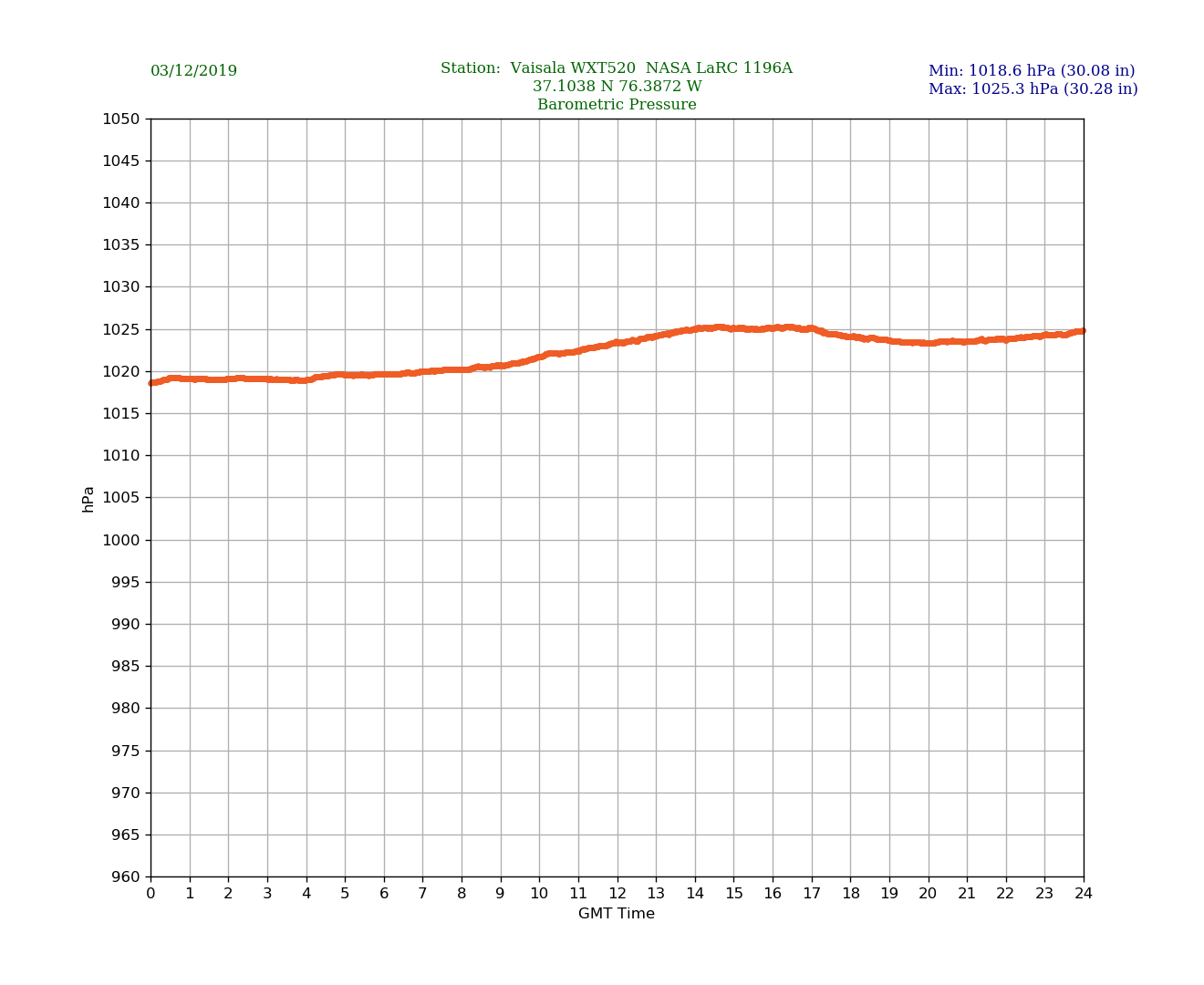The height and width of the screenshot is (985, 1204).
Task: Click the Max 1025.3 hPa readout
Action: 1033,89
